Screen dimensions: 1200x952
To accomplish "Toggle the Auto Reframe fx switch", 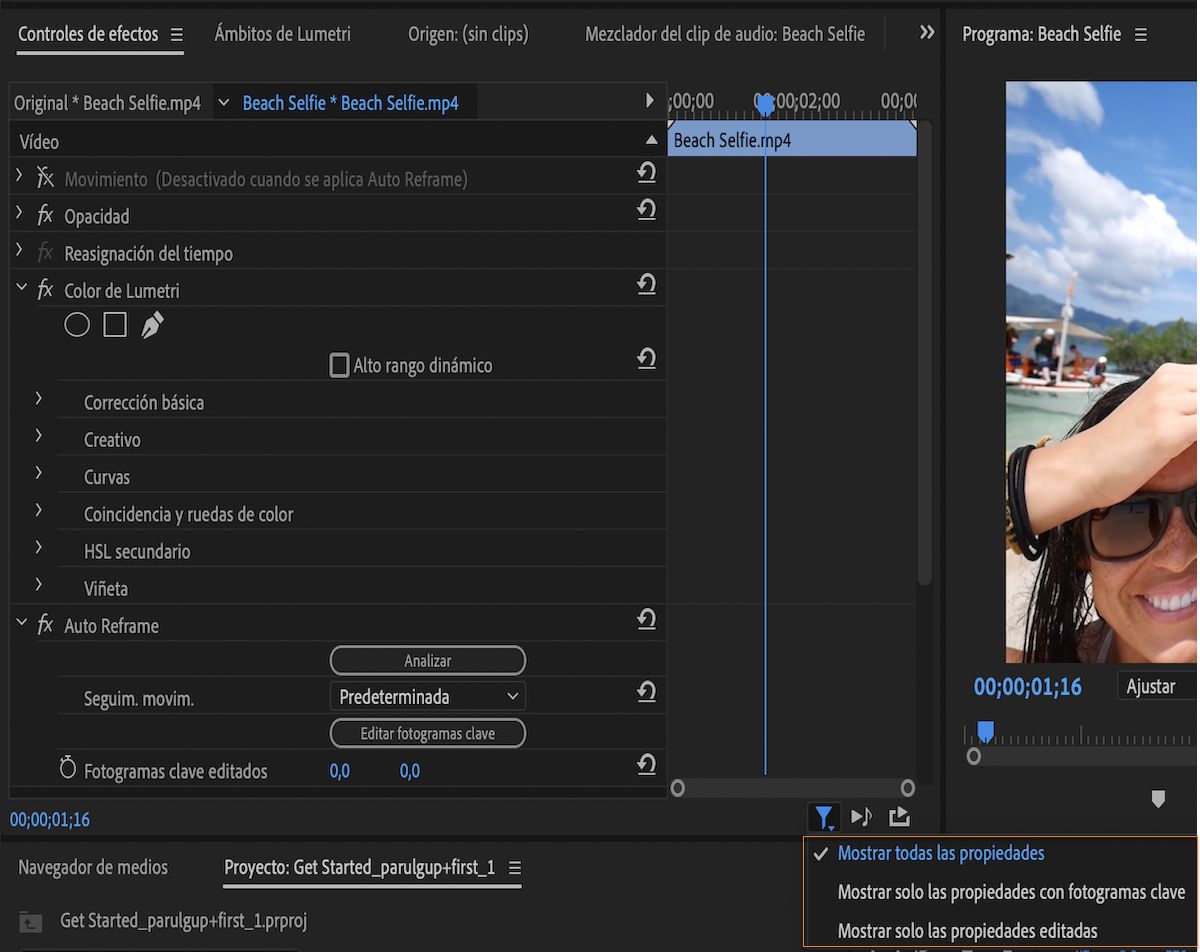I will pyautogui.click(x=45, y=626).
